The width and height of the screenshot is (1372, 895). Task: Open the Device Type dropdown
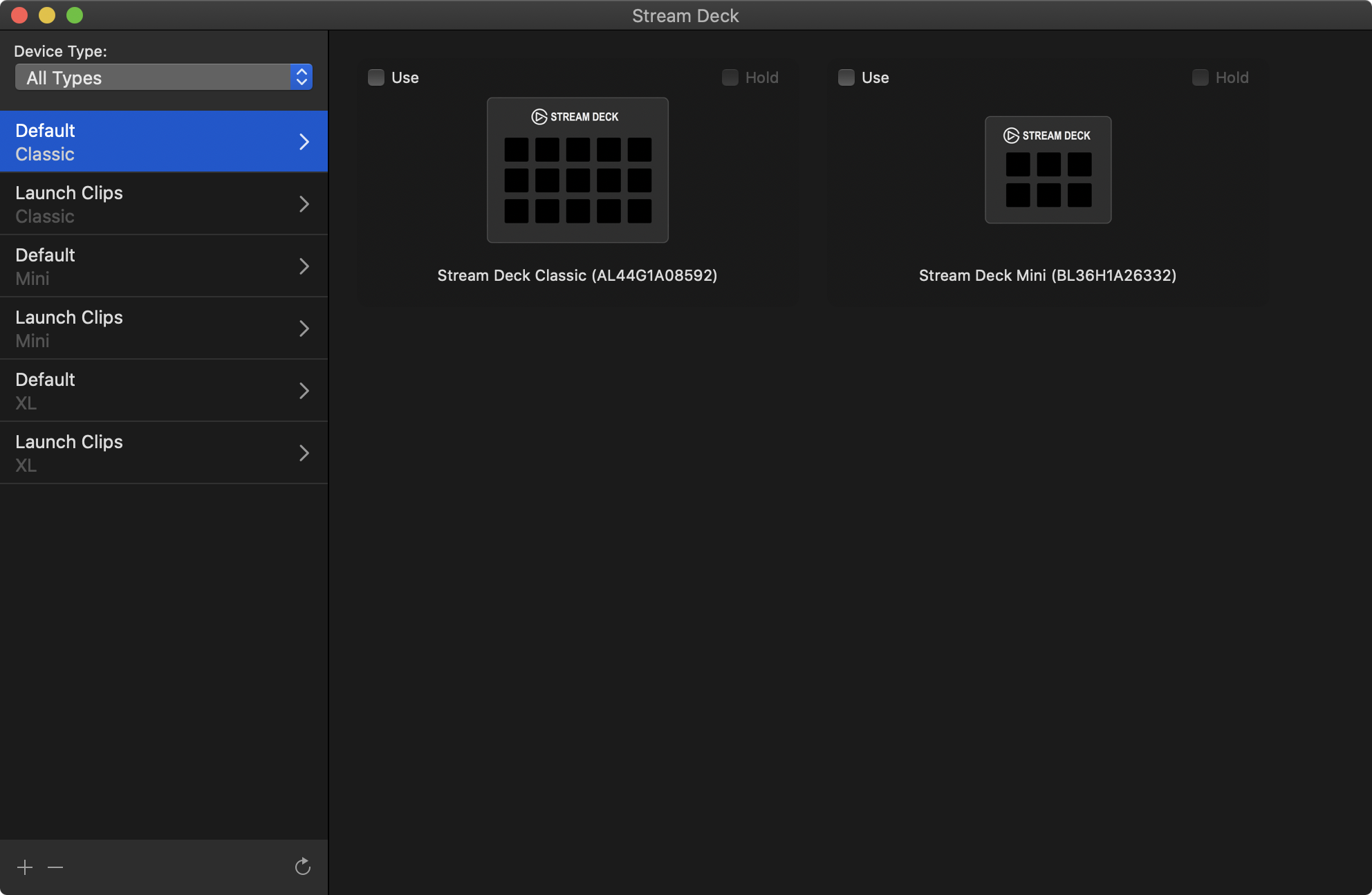163,78
